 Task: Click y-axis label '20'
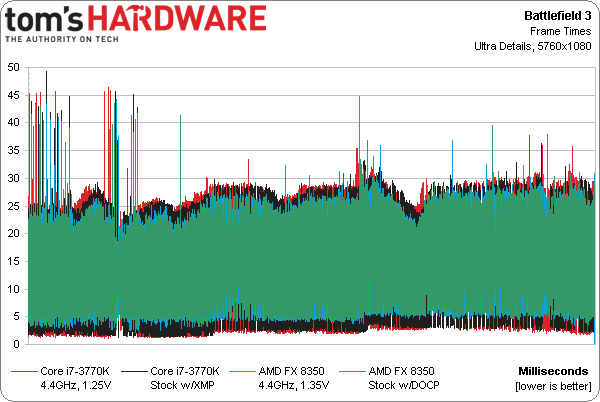(x=13, y=233)
